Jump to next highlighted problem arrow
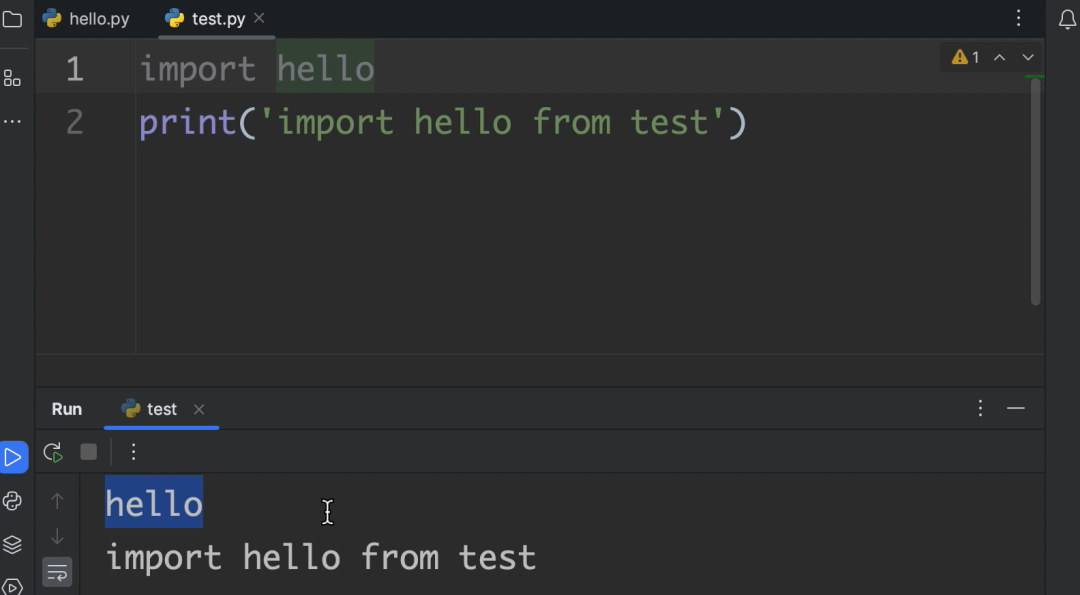This screenshot has width=1080, height=595. (x=1028, y=57)
